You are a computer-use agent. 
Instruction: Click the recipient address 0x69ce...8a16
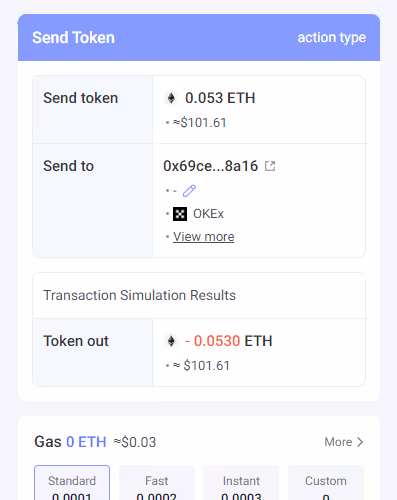[x=210, y=166]
